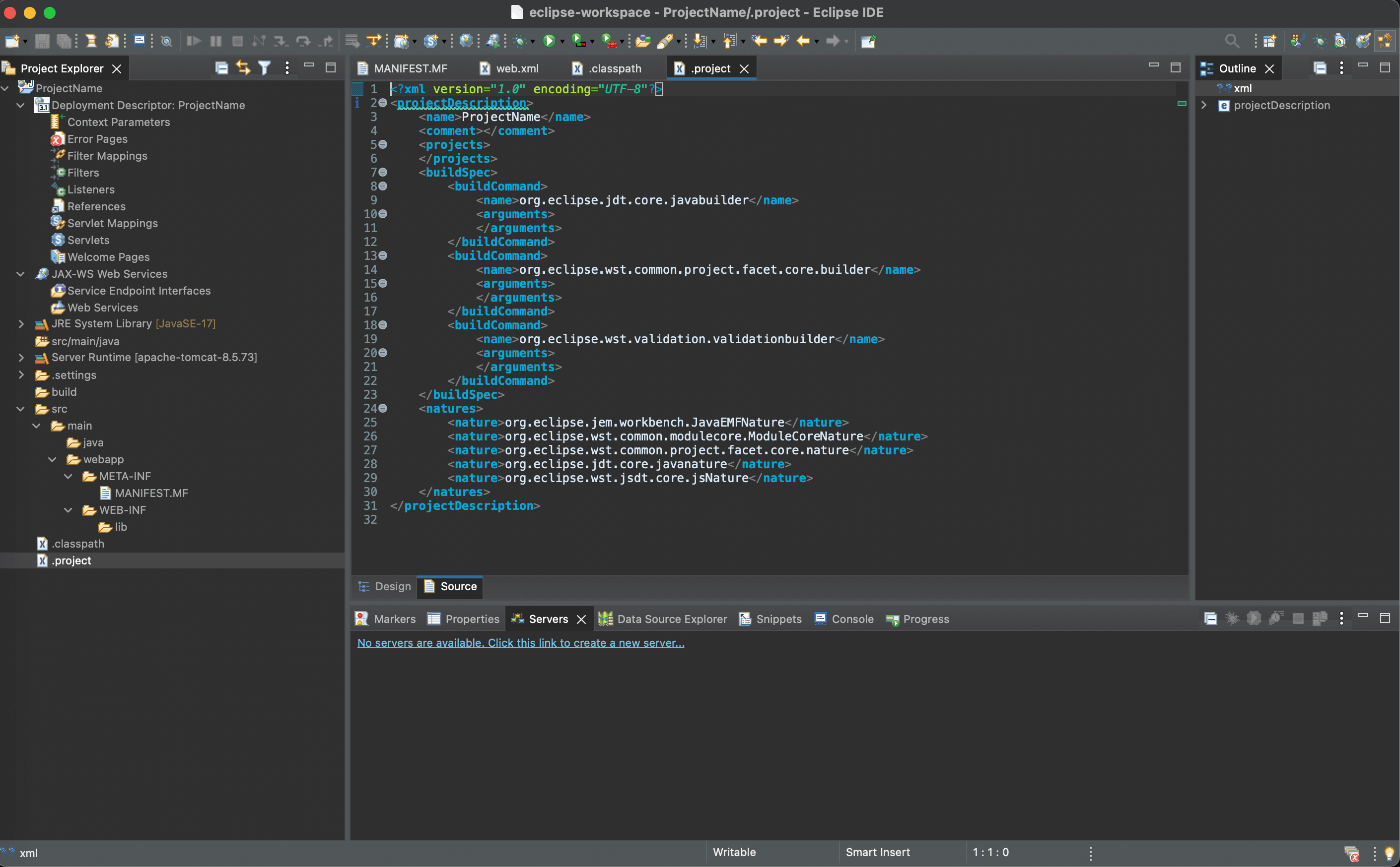
Task: Collapse the webapp folder
Action: 53,460
